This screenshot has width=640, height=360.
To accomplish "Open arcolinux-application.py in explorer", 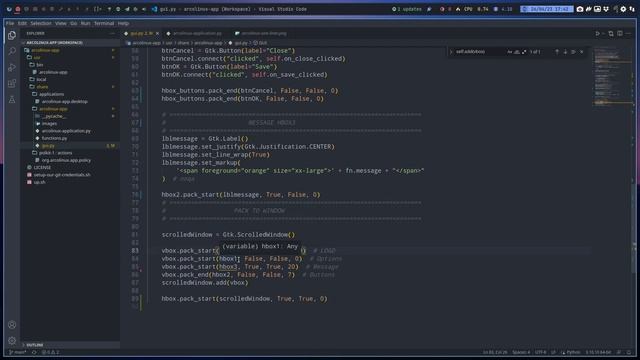I will tap(66, 131).
